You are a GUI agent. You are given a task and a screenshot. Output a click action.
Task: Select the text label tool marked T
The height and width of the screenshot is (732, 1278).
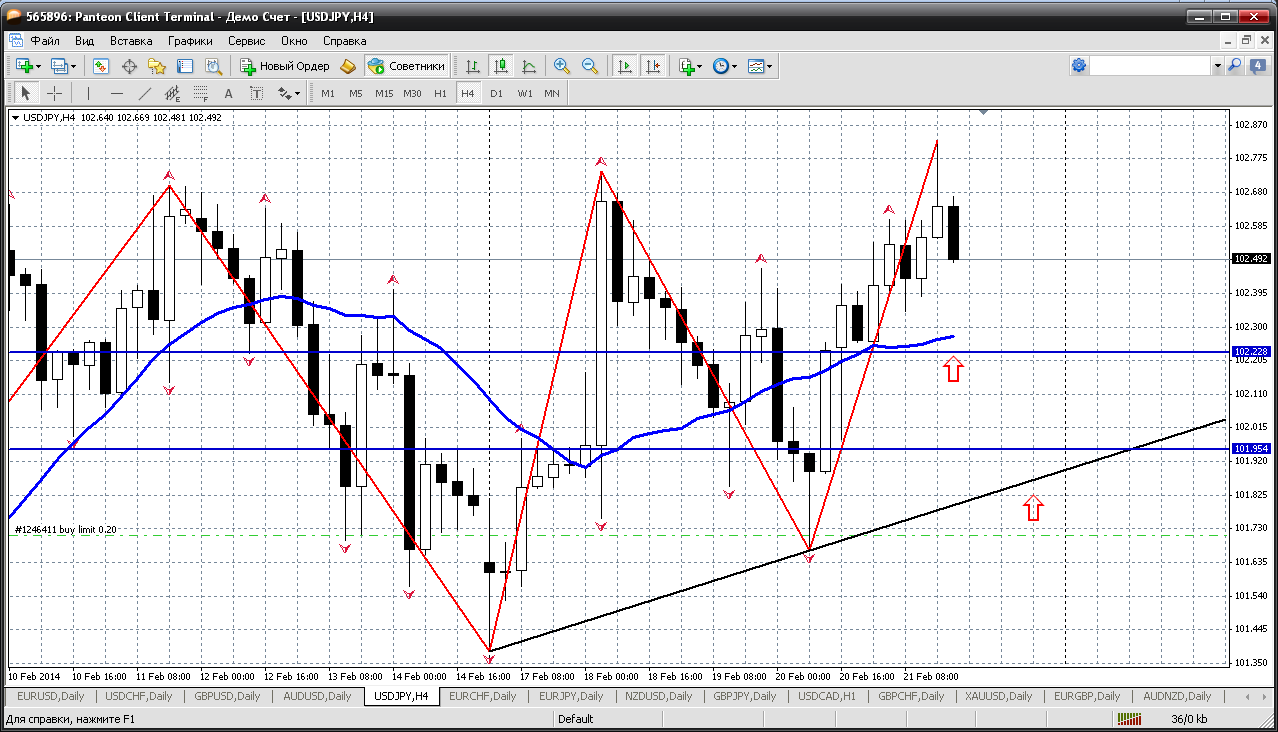click(256, 93)
